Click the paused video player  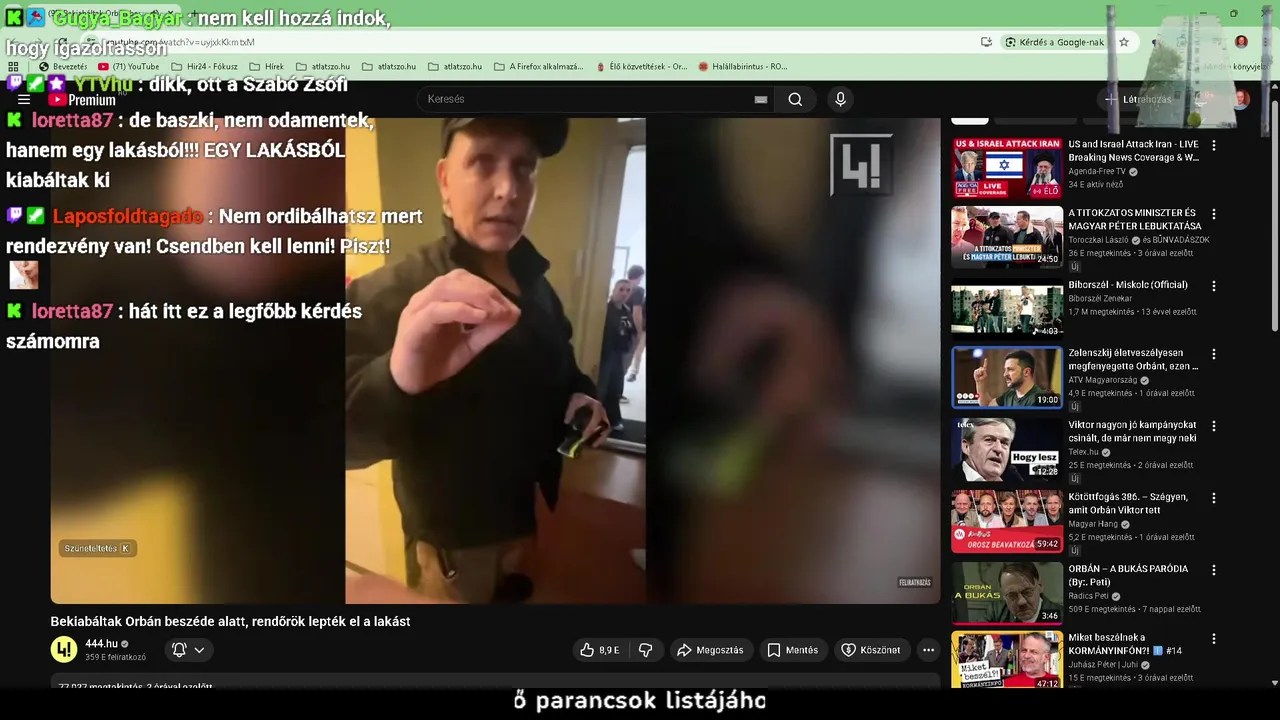pos(495,361)
